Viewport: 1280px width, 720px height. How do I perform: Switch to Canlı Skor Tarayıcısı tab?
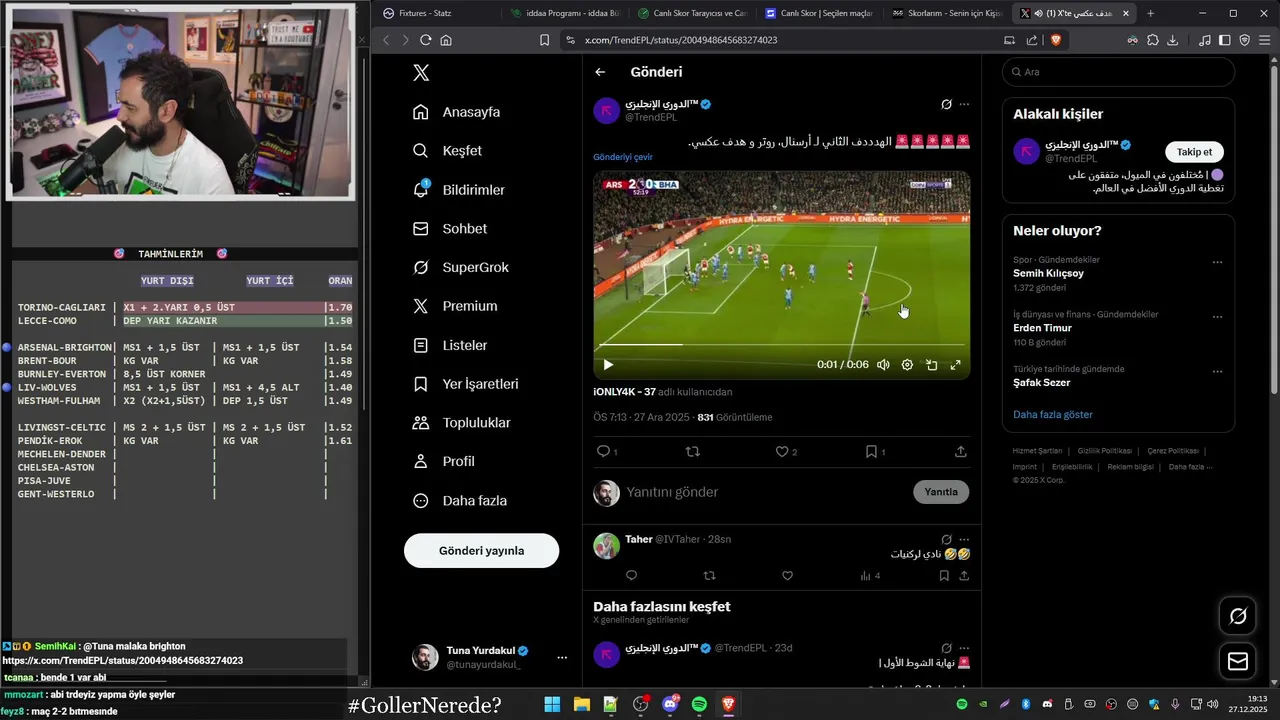pyautogui.click(x=691, y=13)
